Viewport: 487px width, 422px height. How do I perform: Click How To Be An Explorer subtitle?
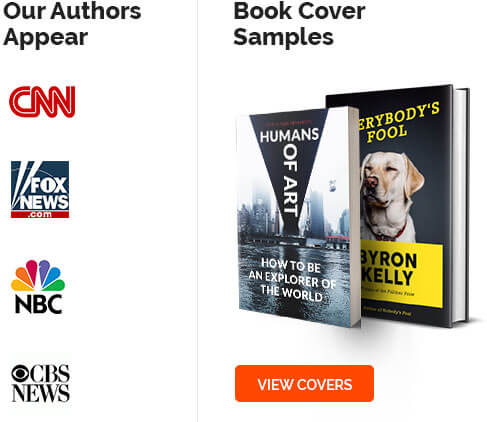tap(292, 280)
